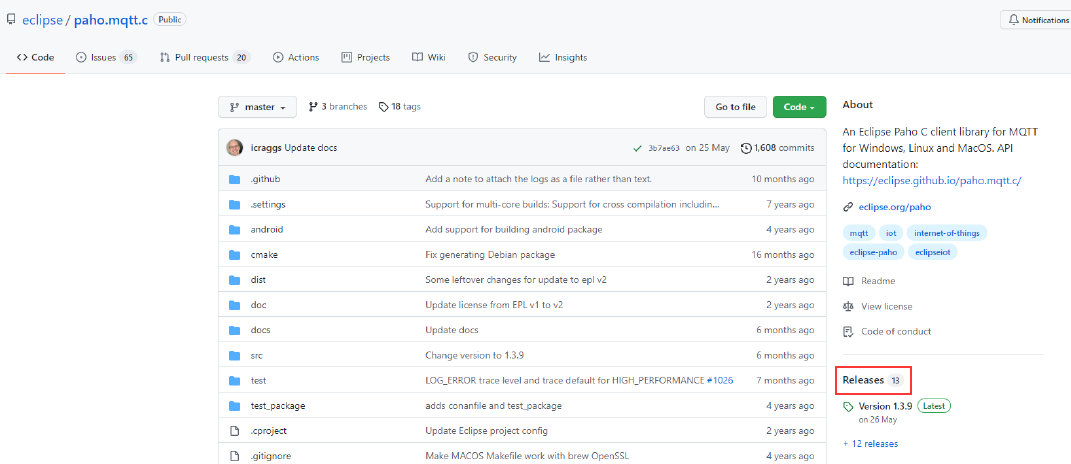Click the Latest release badge

(x=934, y=406)
